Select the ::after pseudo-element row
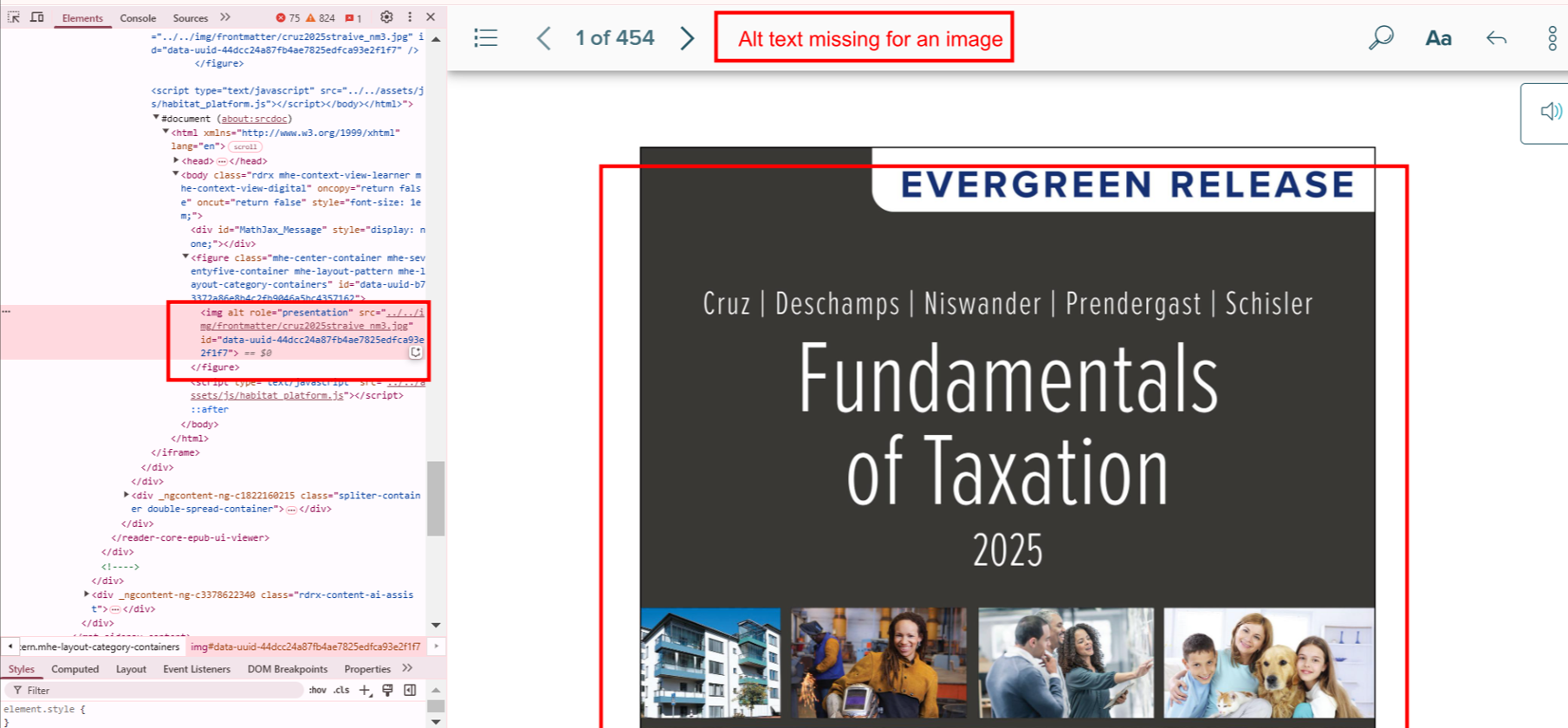This screenshot has width=1568, height=728. point(210,410)
